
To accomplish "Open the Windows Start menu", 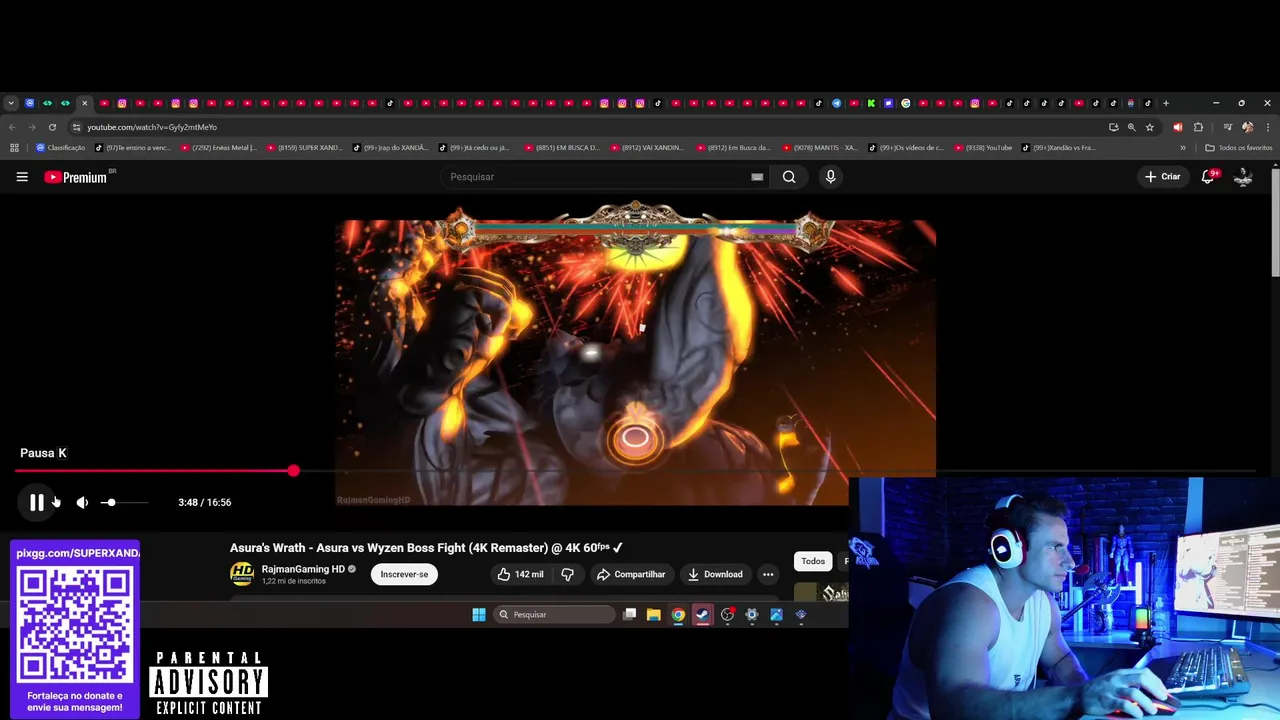I will tap(479, 615).
